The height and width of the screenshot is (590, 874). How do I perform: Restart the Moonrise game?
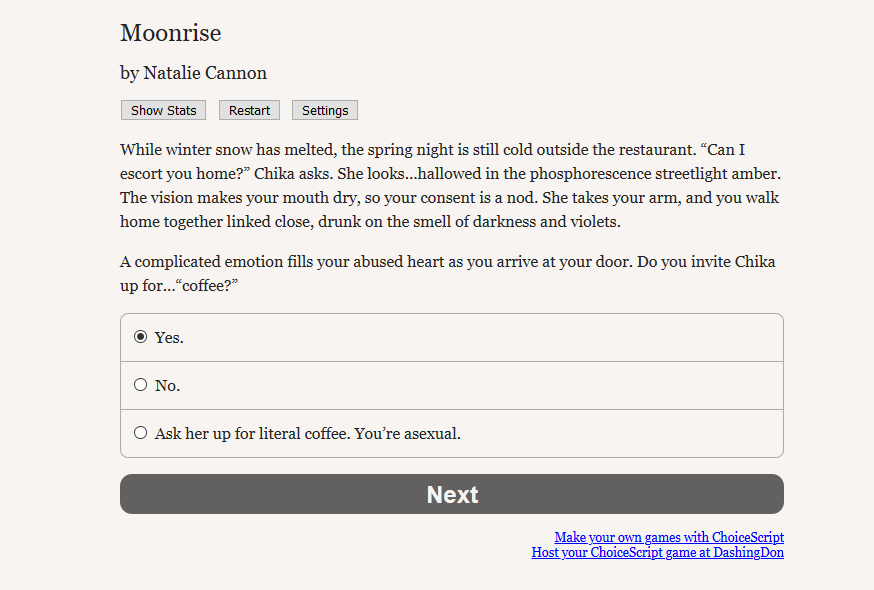249,110
